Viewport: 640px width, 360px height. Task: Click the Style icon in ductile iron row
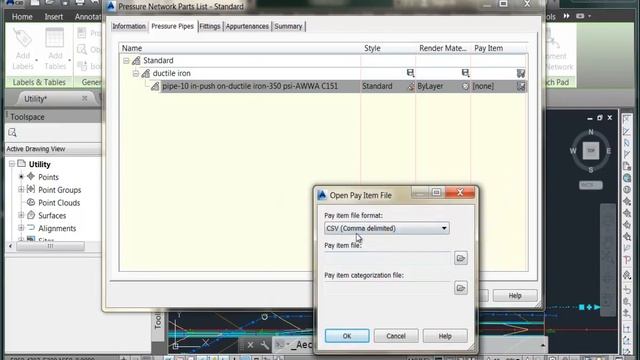coord(410,73)
